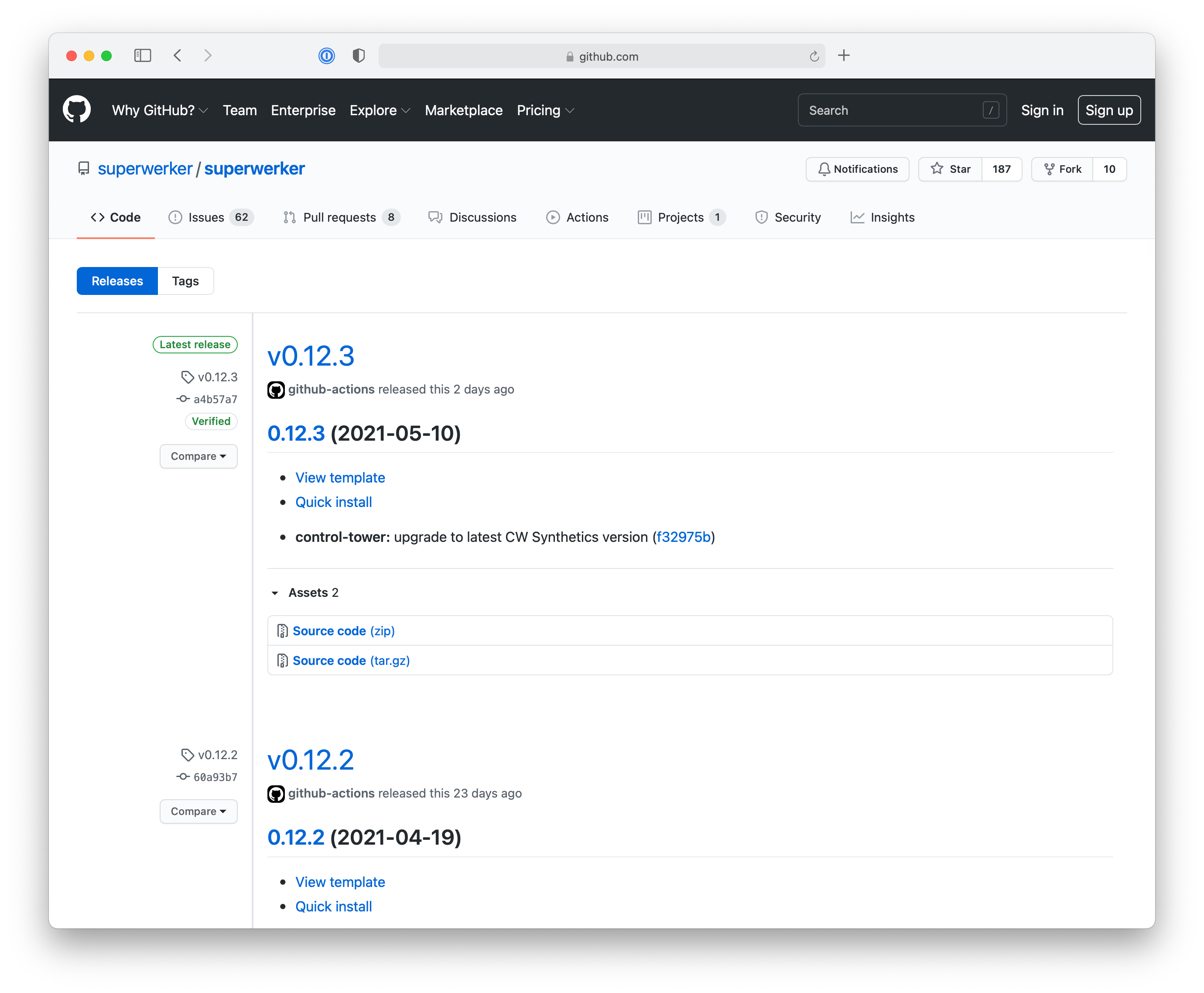
Task: Open the Actions tab
Action: pos(577,217)
